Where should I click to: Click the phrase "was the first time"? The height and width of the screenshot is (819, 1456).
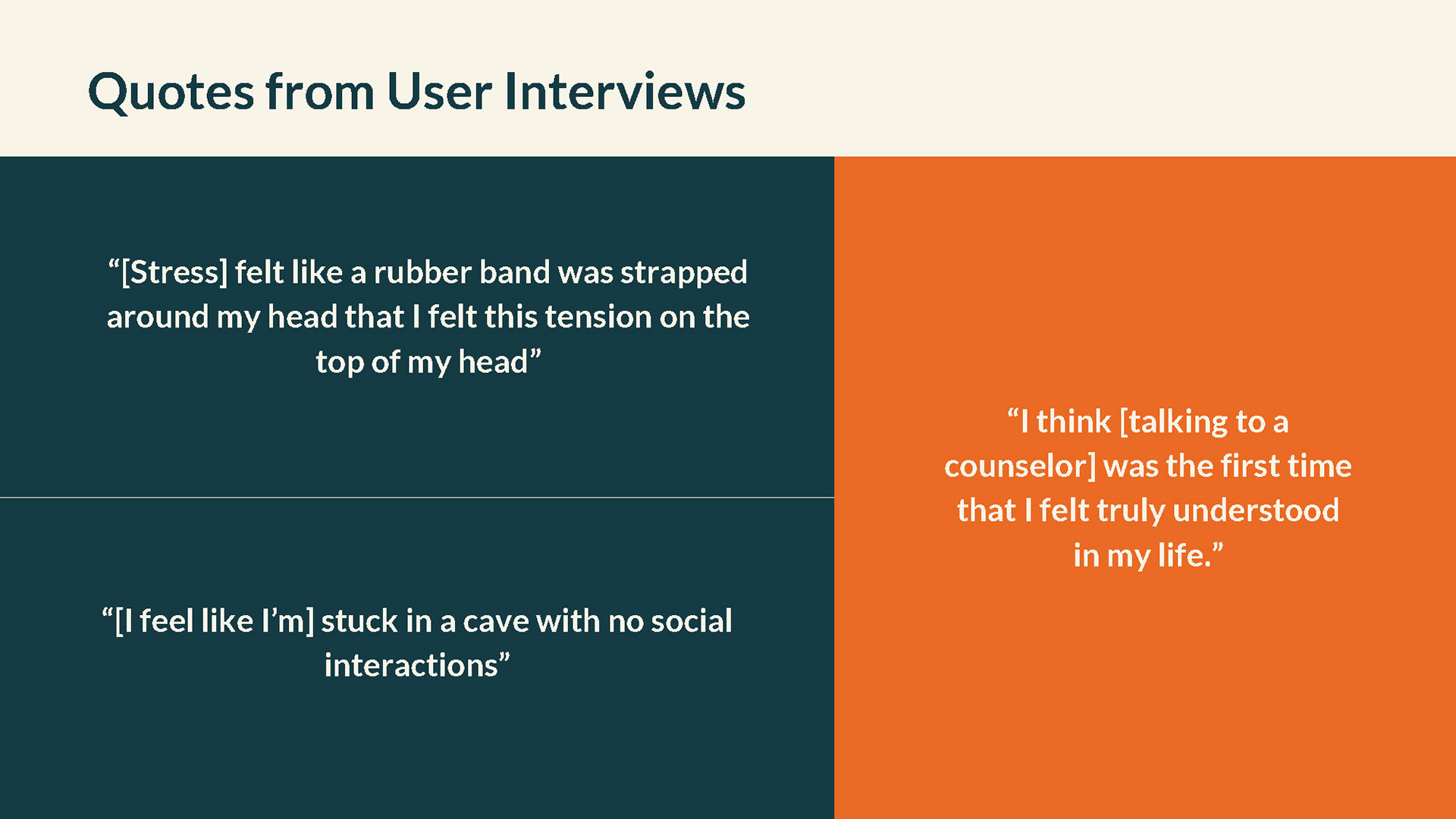click(1228, 466)
